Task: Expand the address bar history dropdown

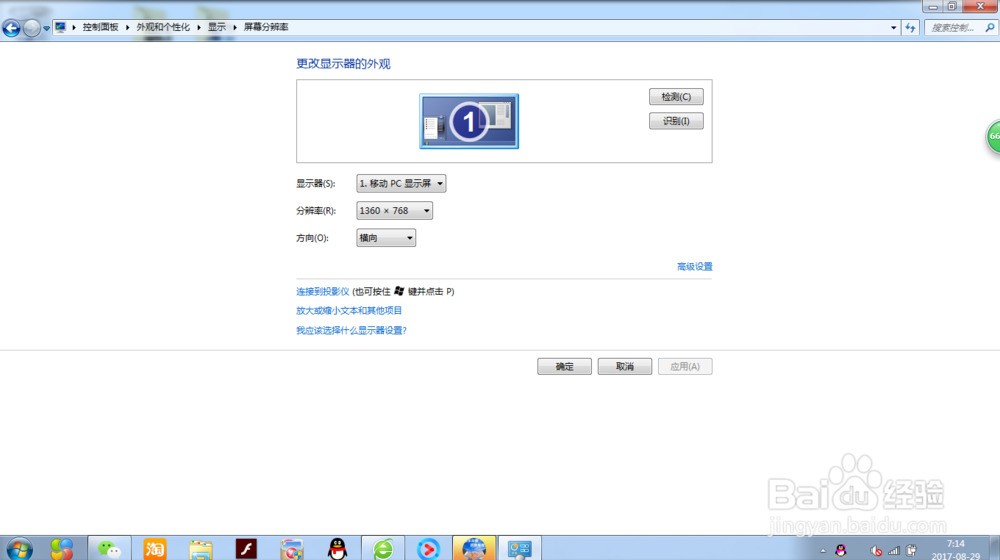Action: (x=893, y=27)
